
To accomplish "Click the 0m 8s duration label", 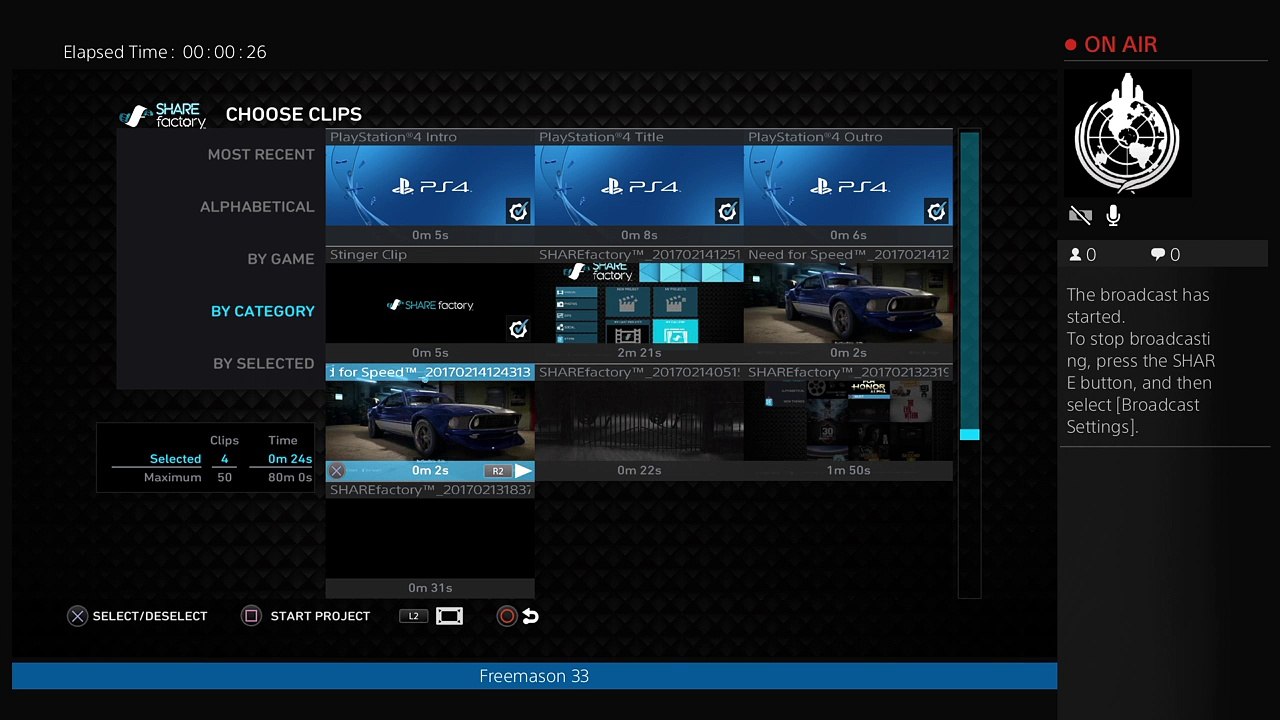I will pyautogui.click(x=639, y=235).
